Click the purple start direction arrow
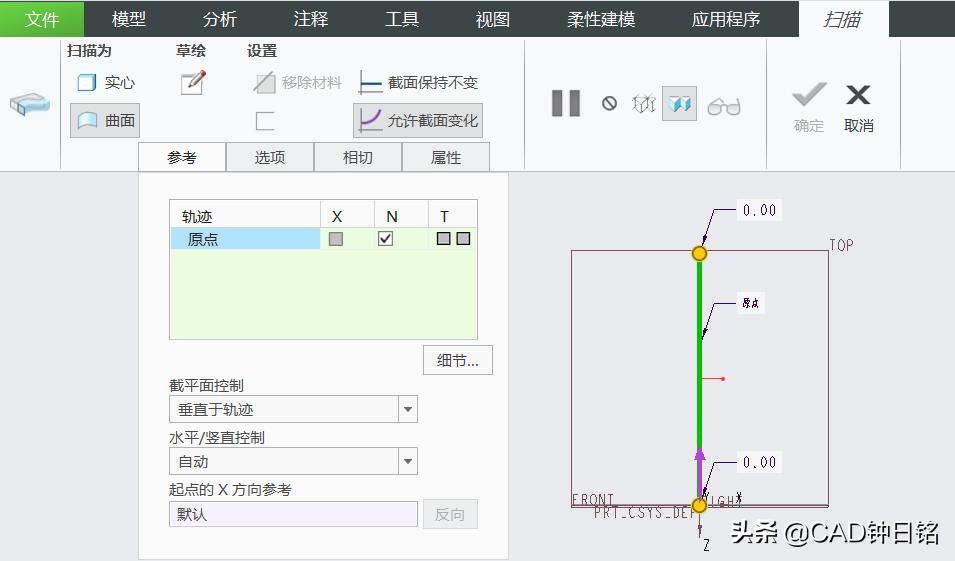The width and height of the screenshot is (955, 561). pyautogui.click(x=700, y=473)
